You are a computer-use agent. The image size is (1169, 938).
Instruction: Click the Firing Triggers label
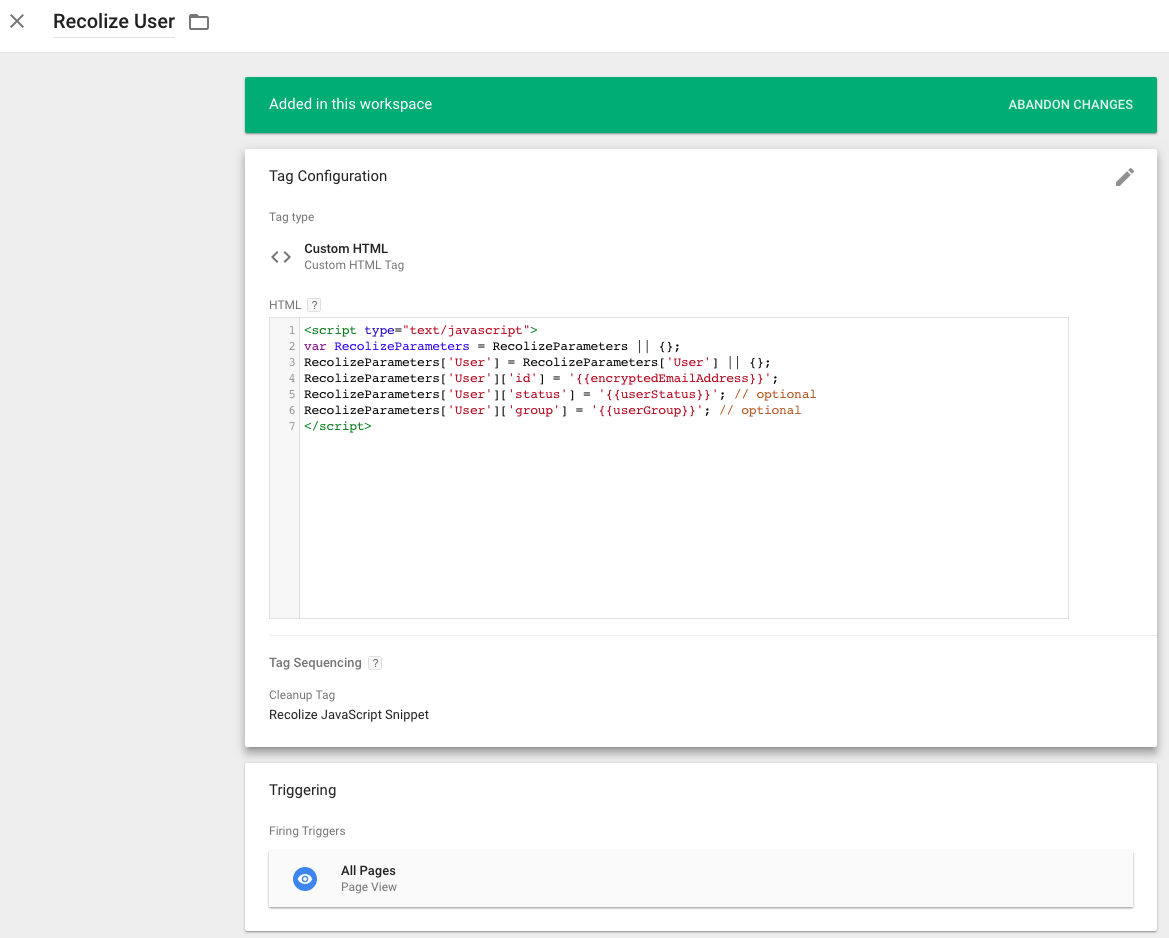tap(307, 831)
